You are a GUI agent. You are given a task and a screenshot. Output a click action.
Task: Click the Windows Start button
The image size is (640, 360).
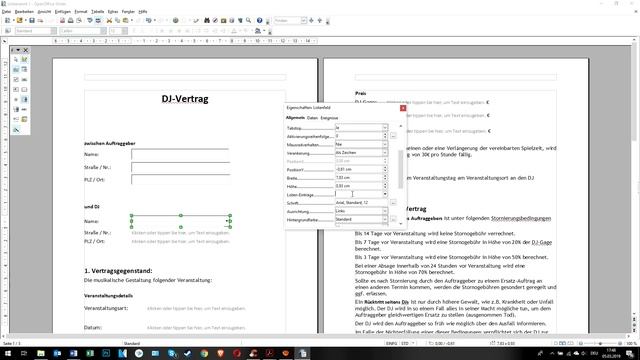[8, 353]
